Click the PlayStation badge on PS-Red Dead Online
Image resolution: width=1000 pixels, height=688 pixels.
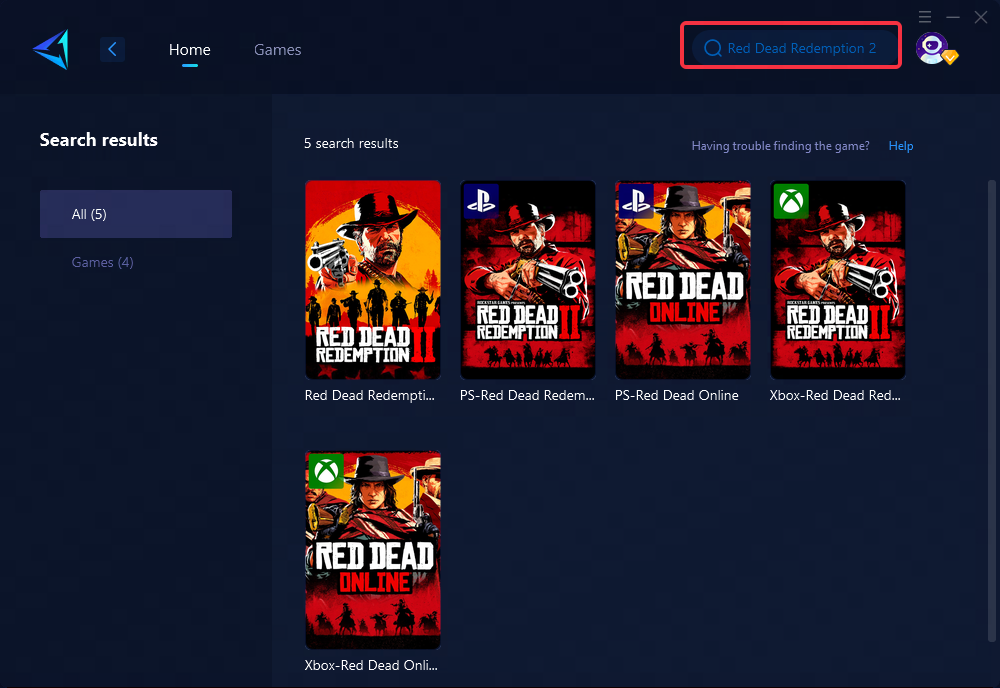point(636,201)
